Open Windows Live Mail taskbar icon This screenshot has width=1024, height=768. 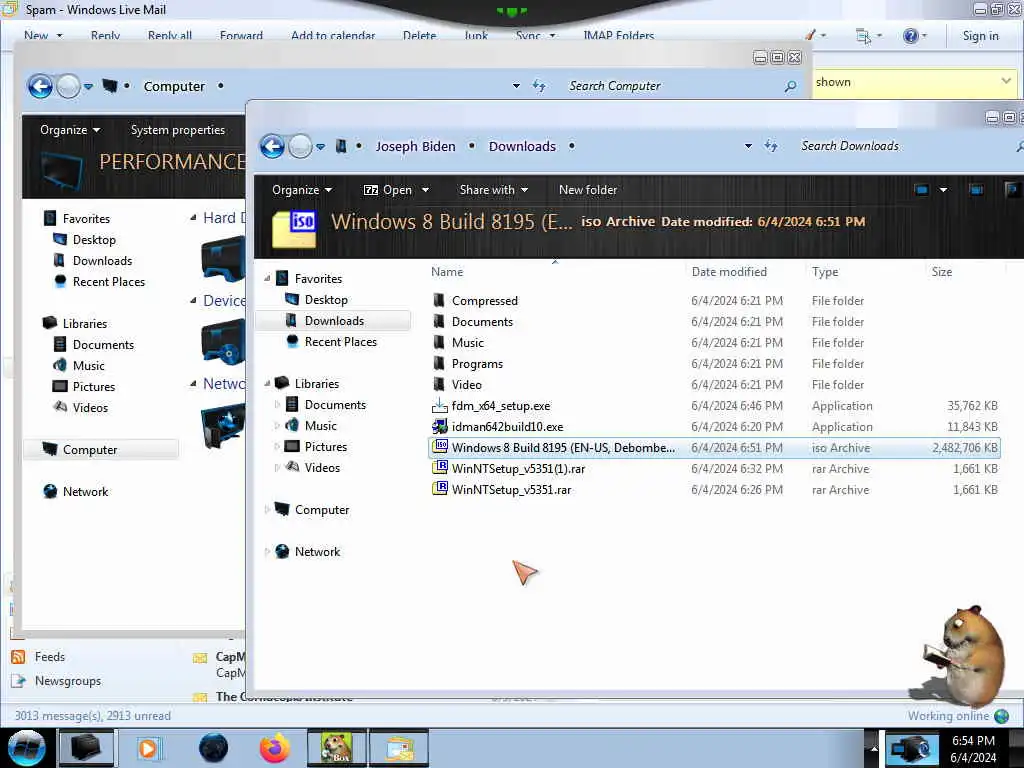pos(399,748)
